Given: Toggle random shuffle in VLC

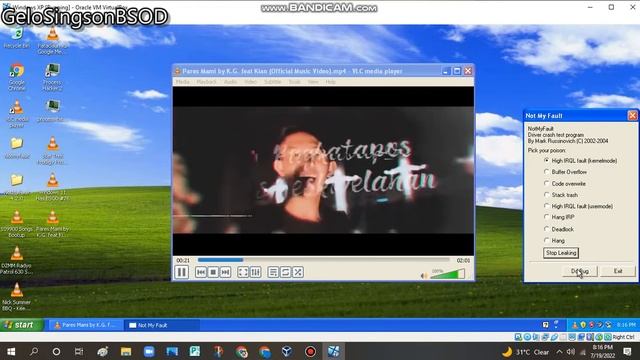Looking at the screenshot, I should pos(298,272).
